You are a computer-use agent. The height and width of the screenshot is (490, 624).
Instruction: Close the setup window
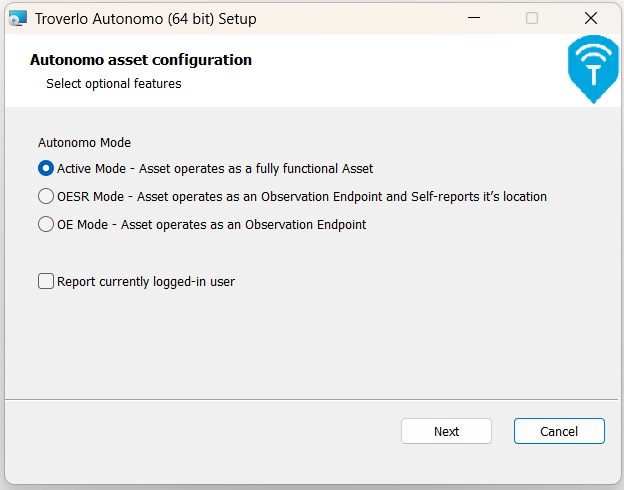[x=591, y=18]
